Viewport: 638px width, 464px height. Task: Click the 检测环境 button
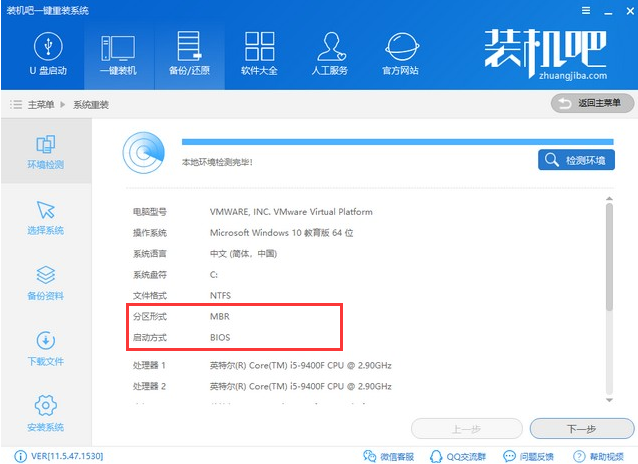click(x=576, y=160)
